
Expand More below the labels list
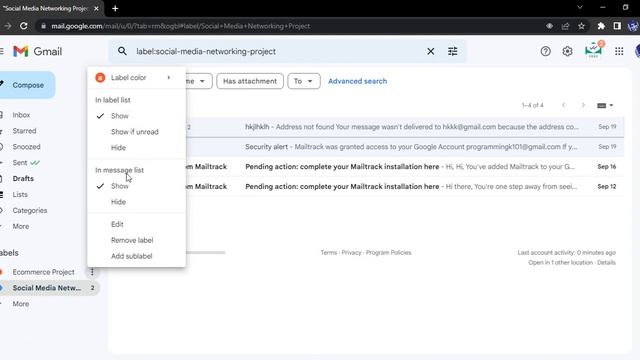pos(20,304)
